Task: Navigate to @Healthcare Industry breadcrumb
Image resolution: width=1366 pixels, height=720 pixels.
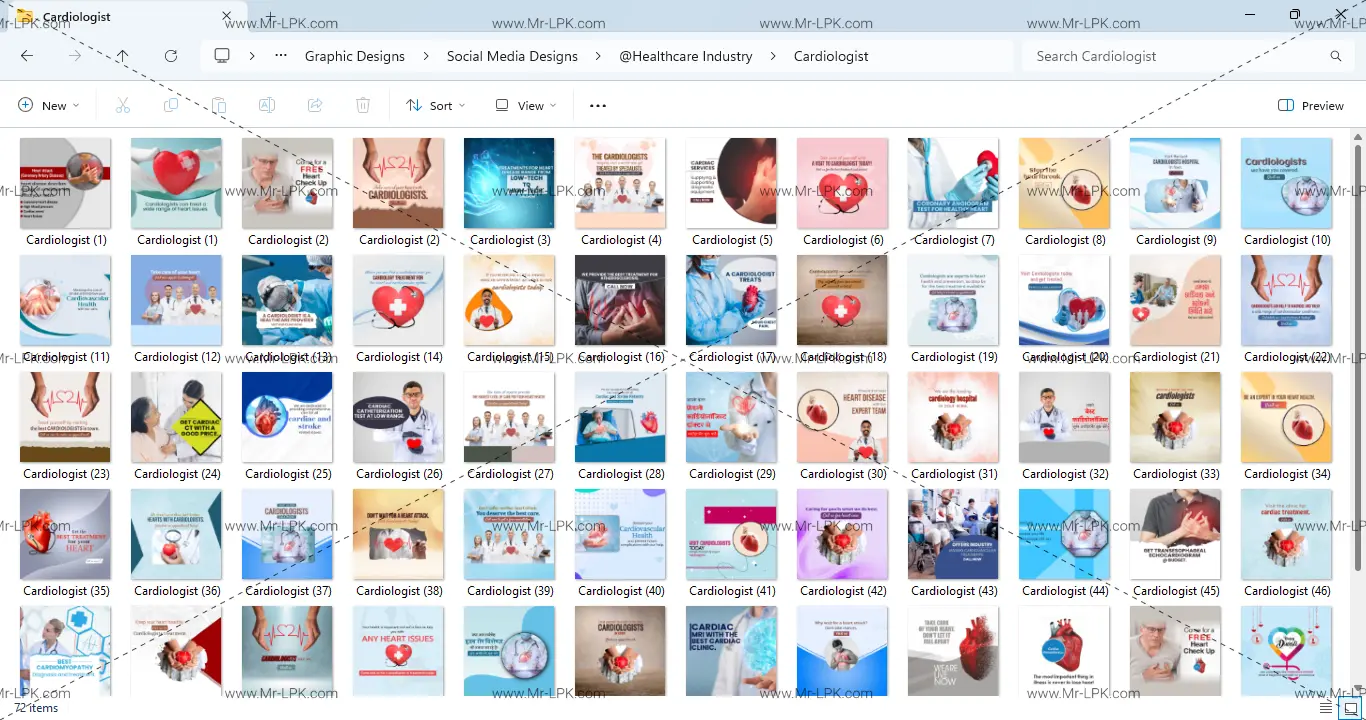Action: [686, 56]
